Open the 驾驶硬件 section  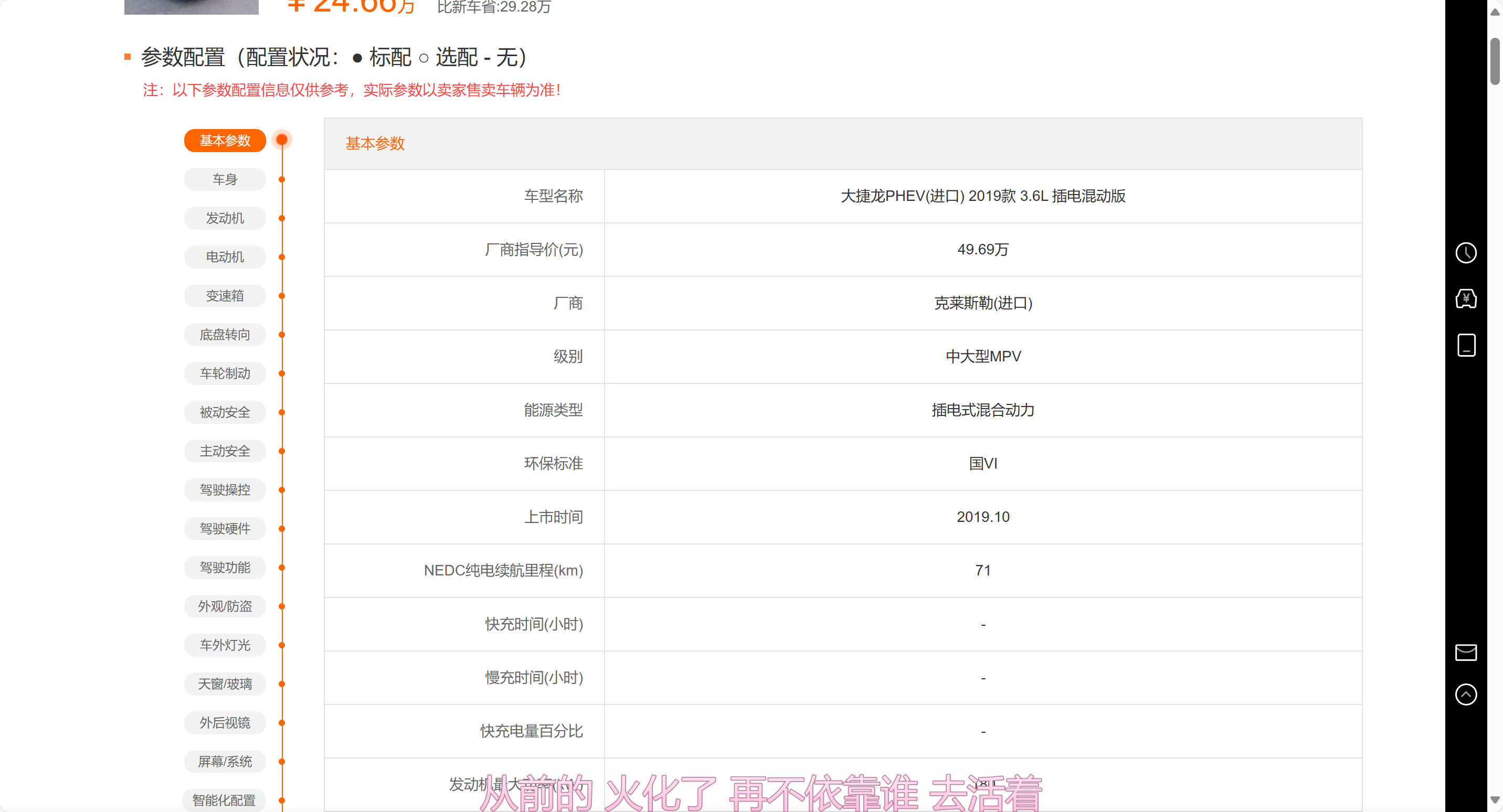click(x=225, y=529)
